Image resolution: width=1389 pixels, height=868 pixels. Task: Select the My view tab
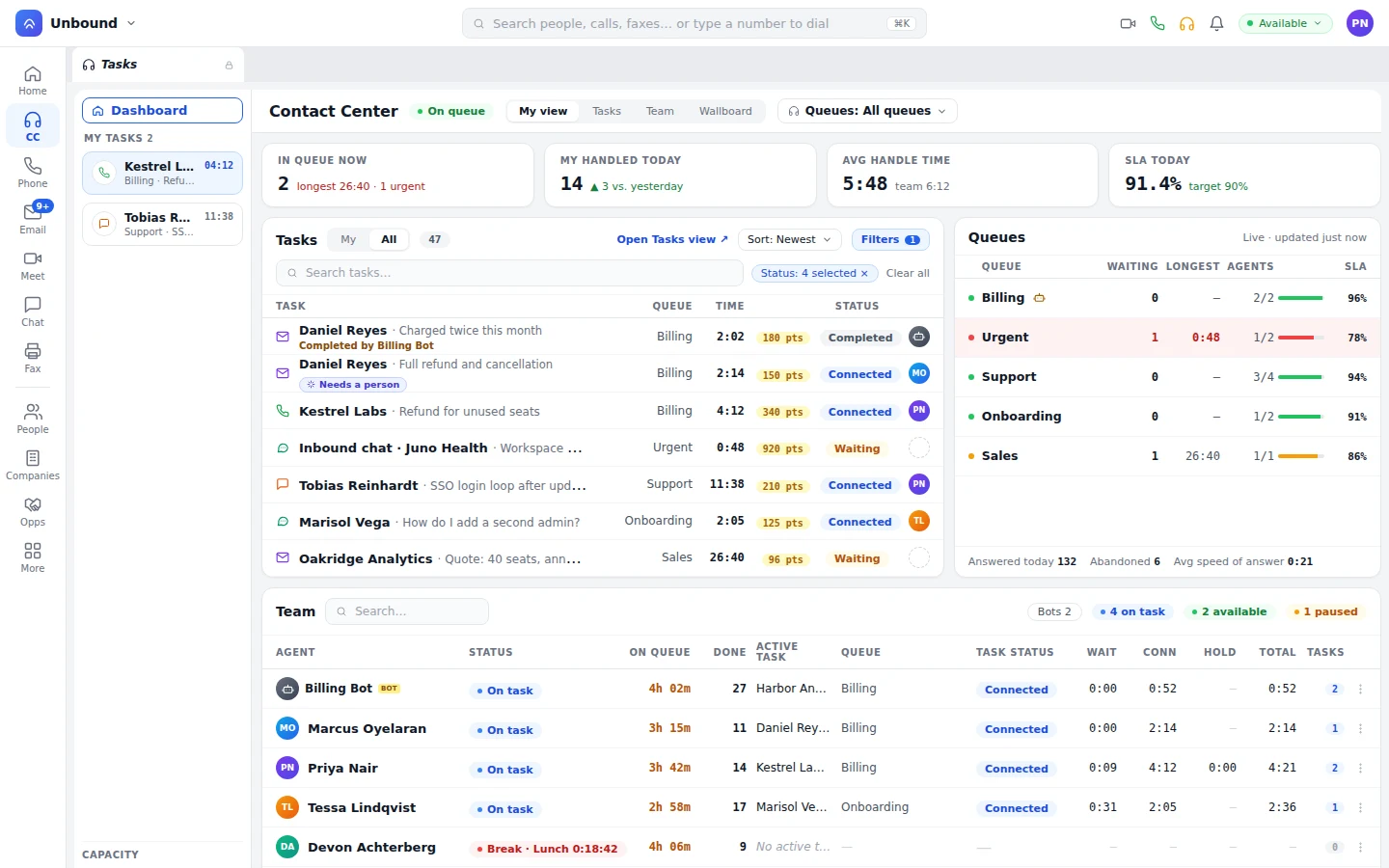click(543, 111)
